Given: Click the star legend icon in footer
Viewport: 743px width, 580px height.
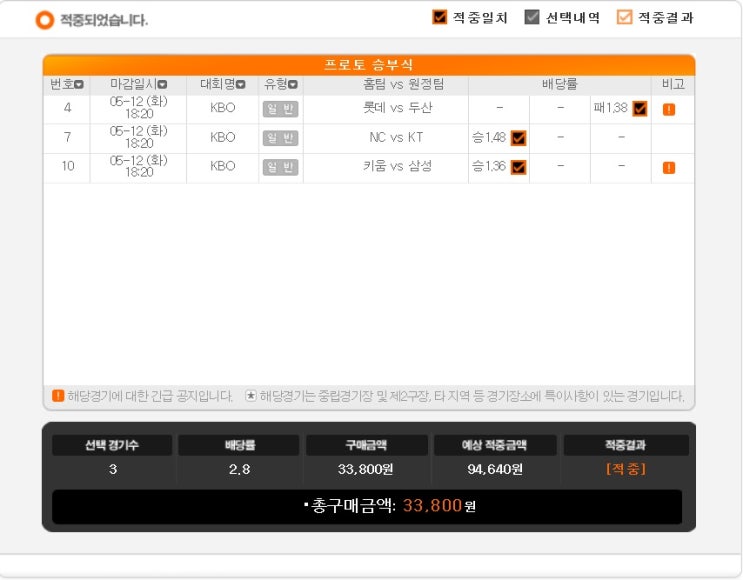Looking at the screenshot, I should pyautogui.click(x=251, y=395).
